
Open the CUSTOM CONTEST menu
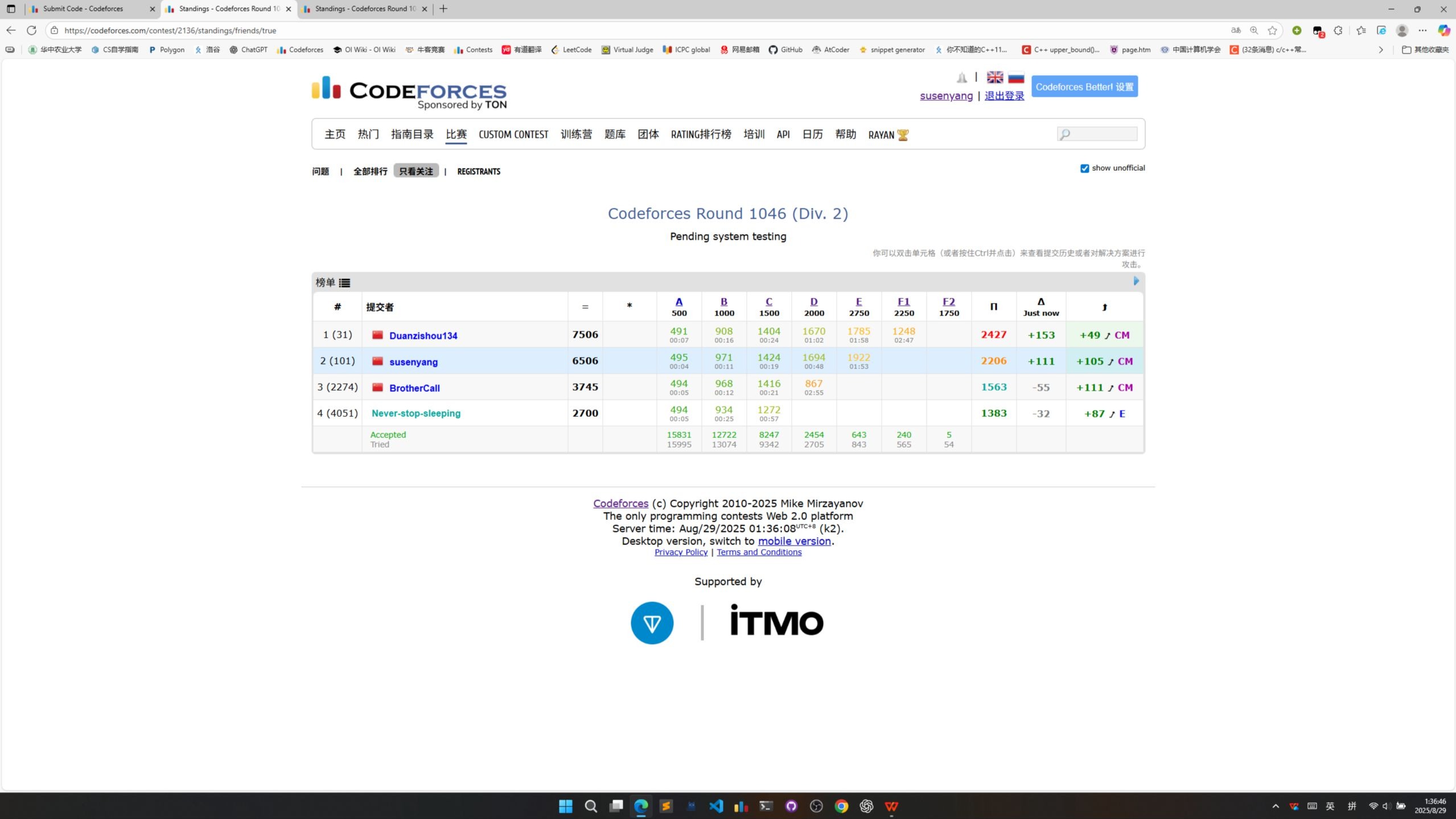513,134
